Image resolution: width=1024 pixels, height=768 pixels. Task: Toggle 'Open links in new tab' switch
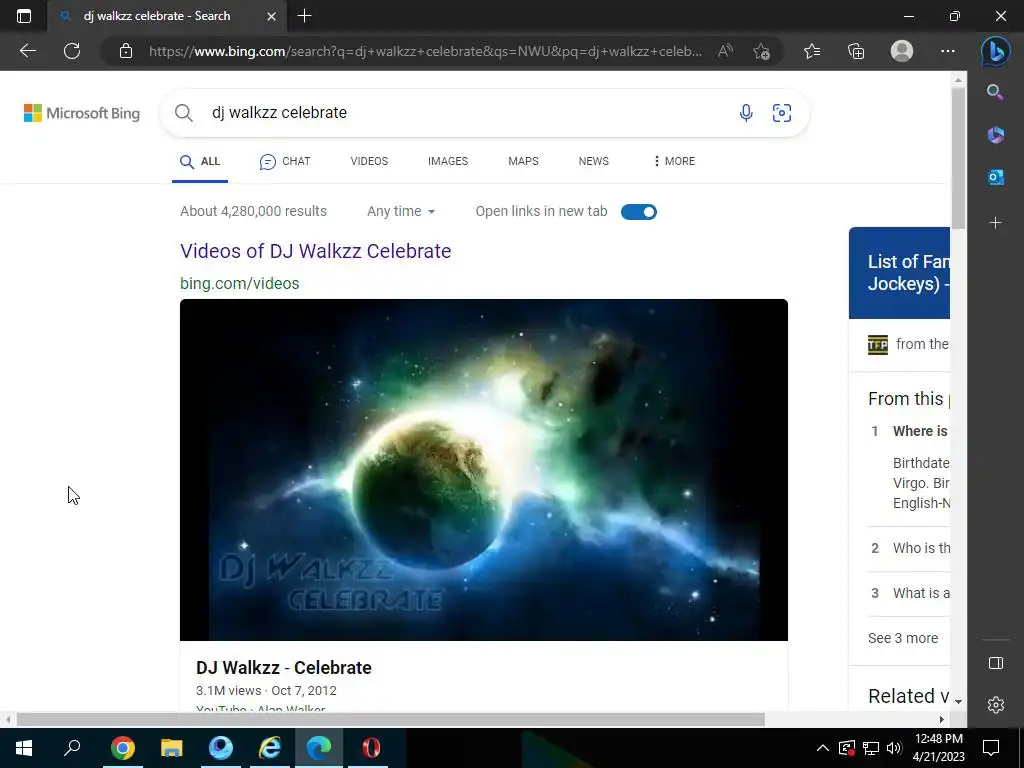[x=639, y=212]
